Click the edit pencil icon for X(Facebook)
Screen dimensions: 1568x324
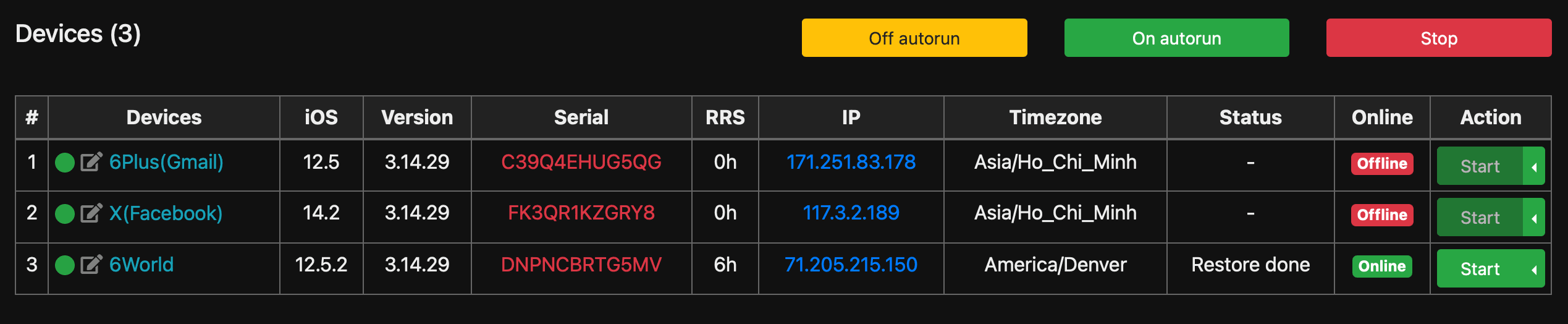click(x=91, y=213)
